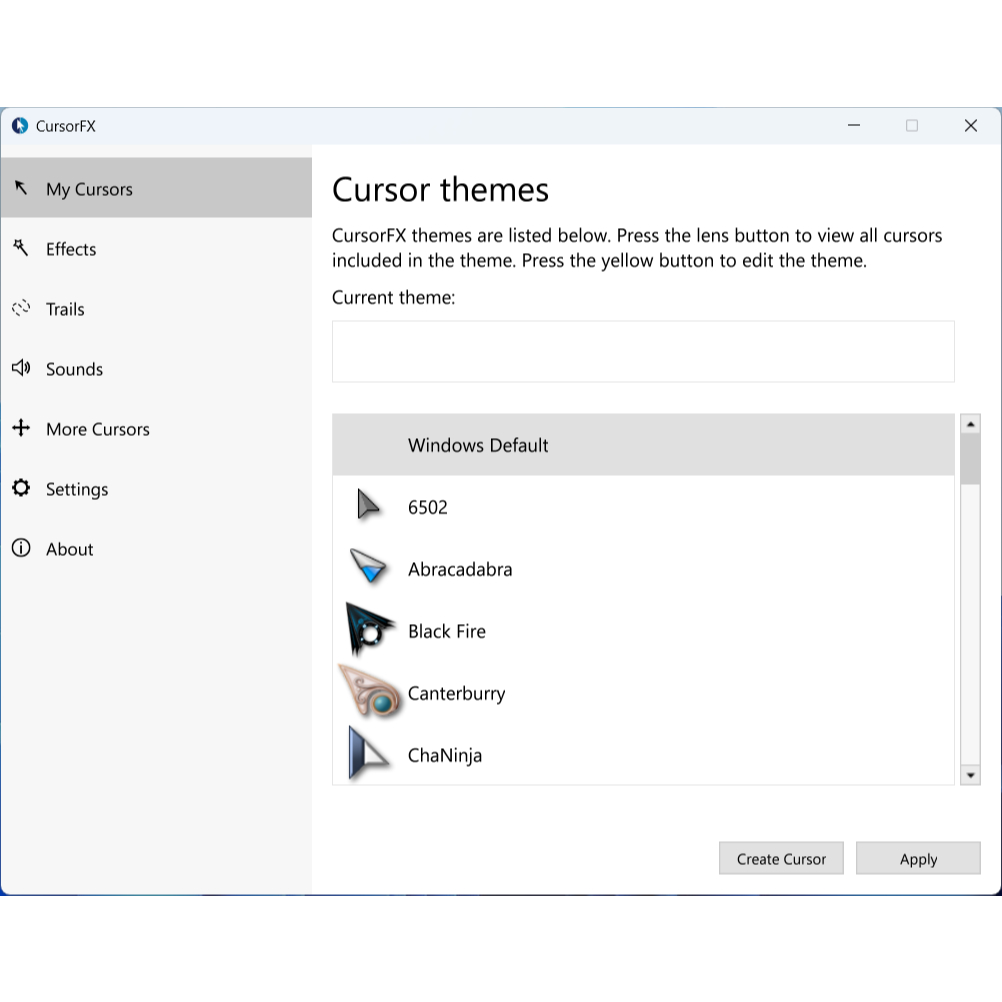
Task: Select the Windows Default theme
Action: coord(478,445)
